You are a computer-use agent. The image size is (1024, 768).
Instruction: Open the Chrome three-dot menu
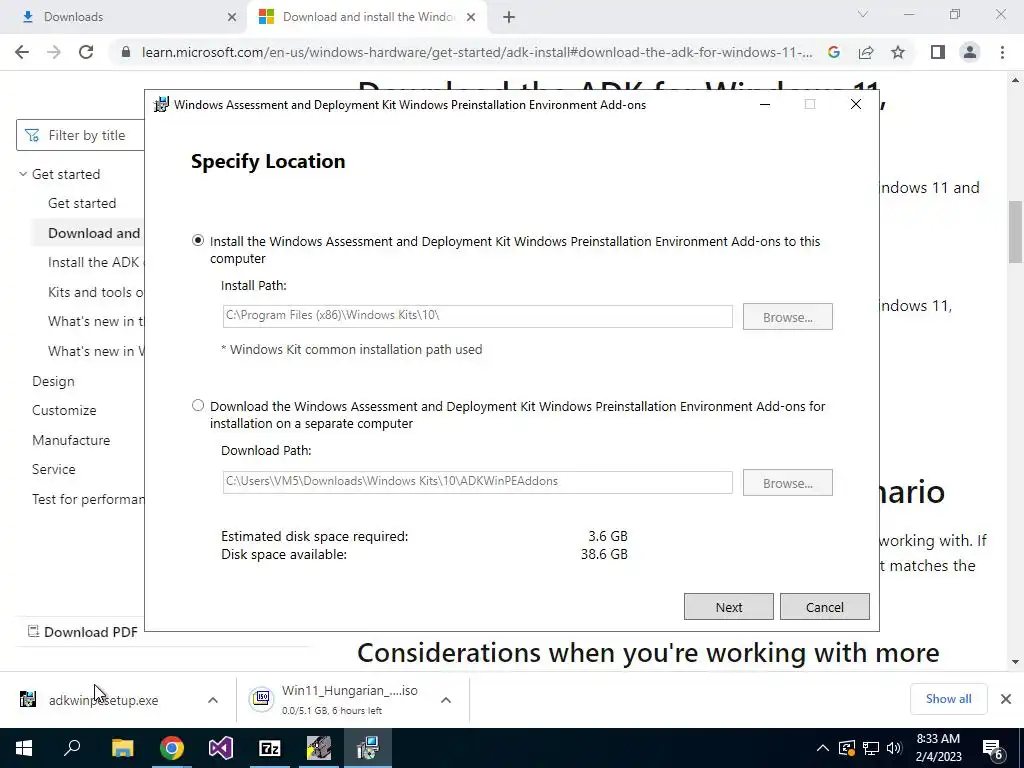pyautogui.click(x=1002, y=52)
